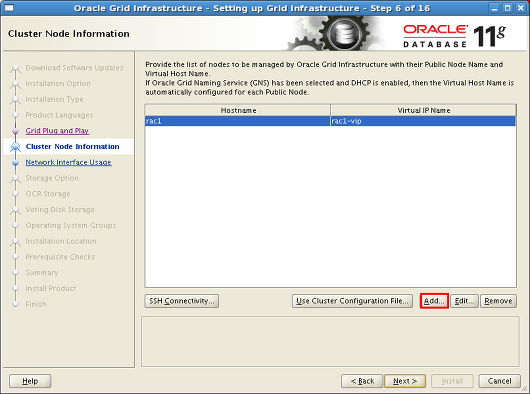The image size is (530, 394).
Task: Click the empty message area below buttons
Action: 330,342
